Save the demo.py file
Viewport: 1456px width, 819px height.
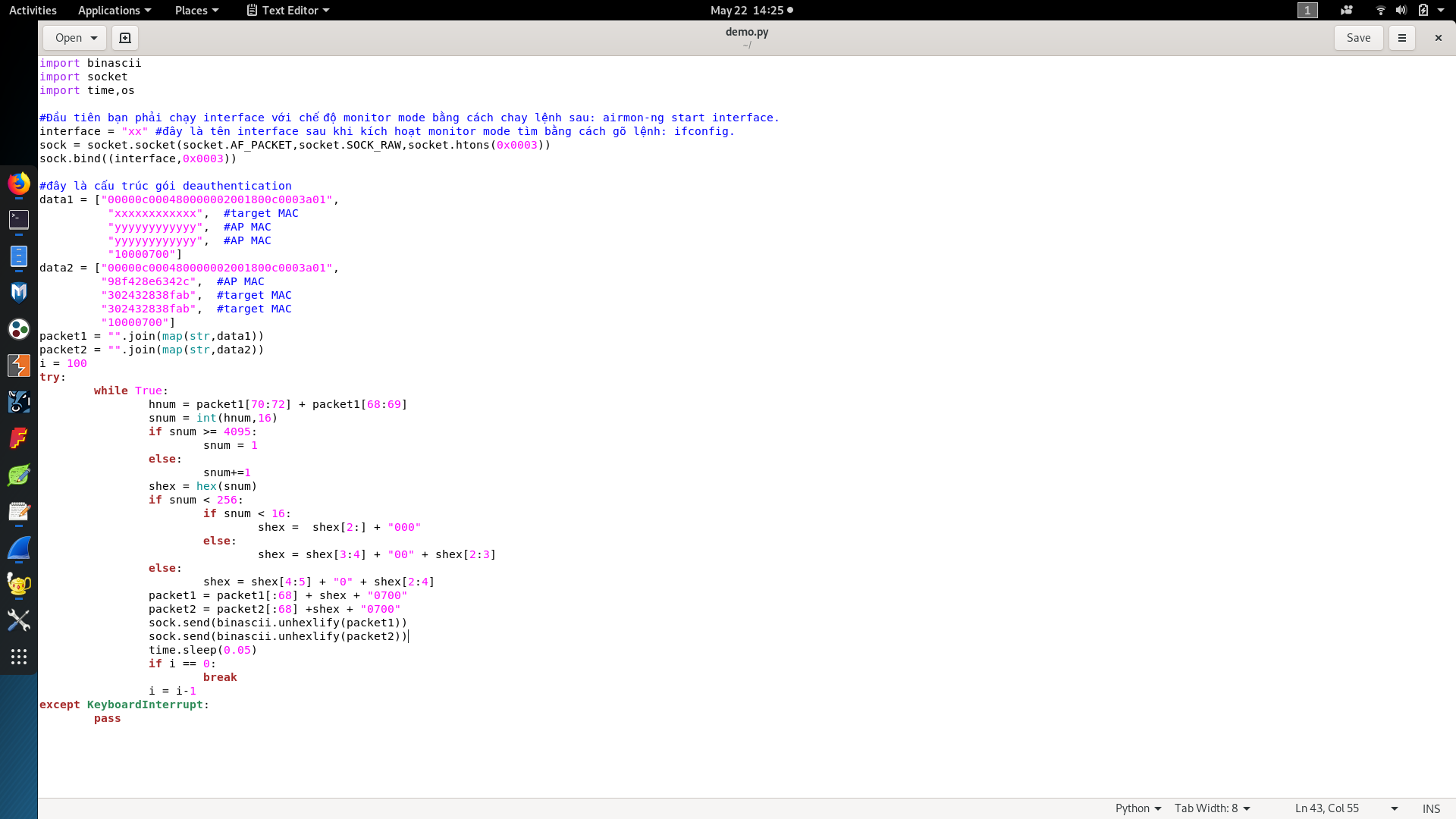1358,38
